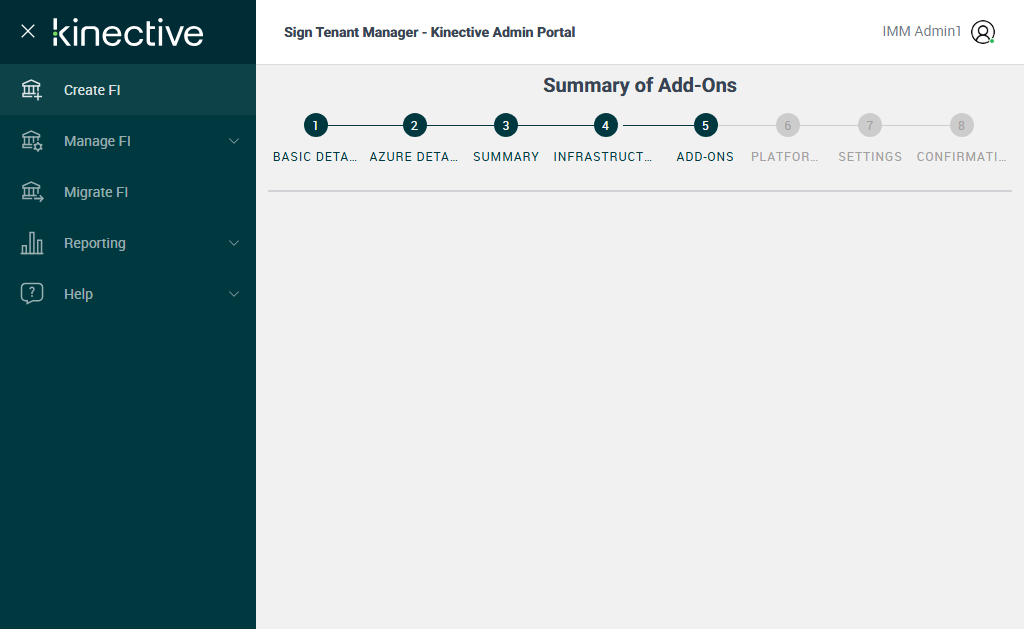Go to step 1 circle Basic Details
The height and width of the screenshot is (629, 1024).
coord(315,125)
